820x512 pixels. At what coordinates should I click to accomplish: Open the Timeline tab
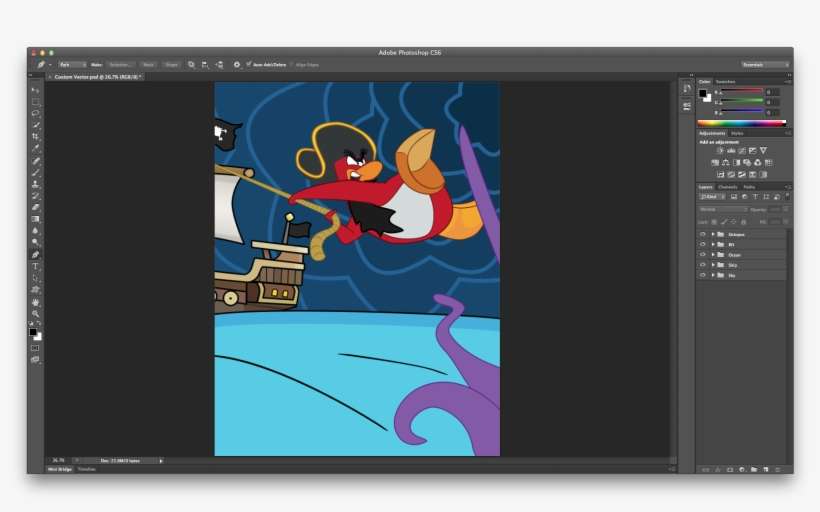coord(87,469)
